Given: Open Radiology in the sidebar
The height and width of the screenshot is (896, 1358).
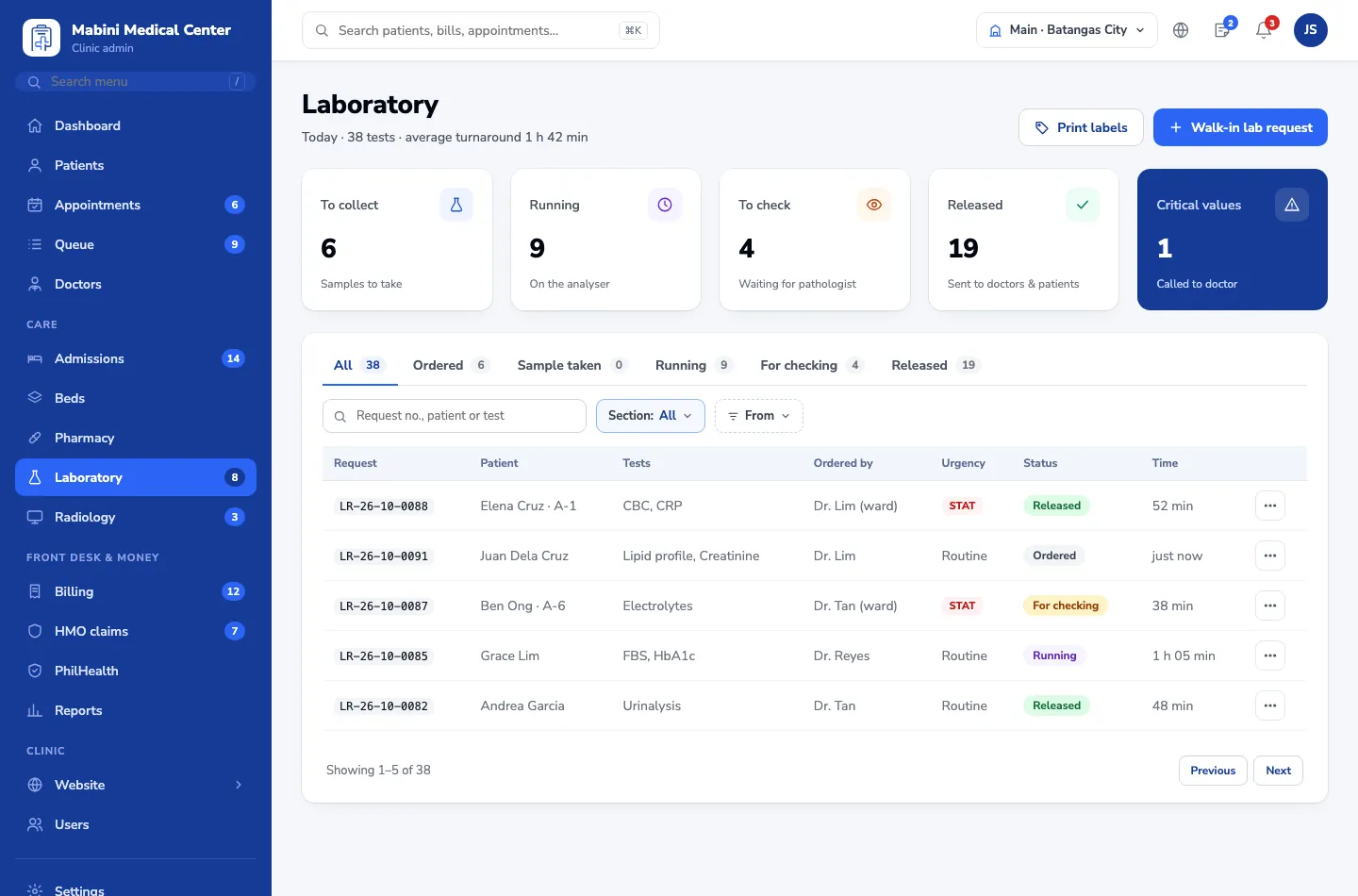Looking at the screenshot, I should (x=136, y=517).
